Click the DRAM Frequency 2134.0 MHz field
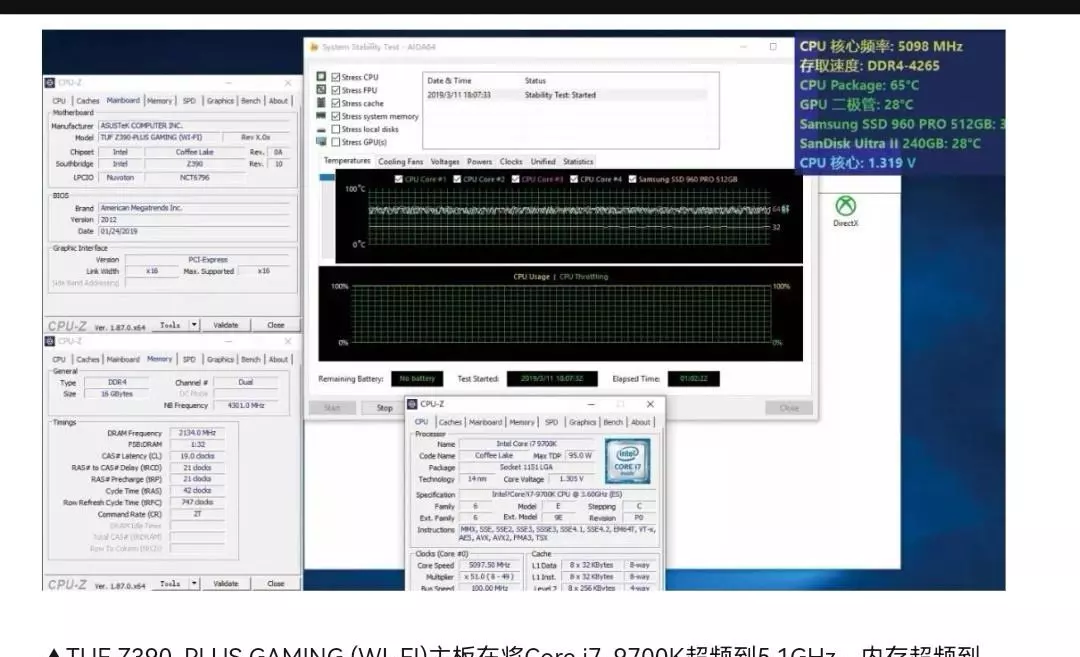This screenshot has width=1080, height=657. coord(197,433)
